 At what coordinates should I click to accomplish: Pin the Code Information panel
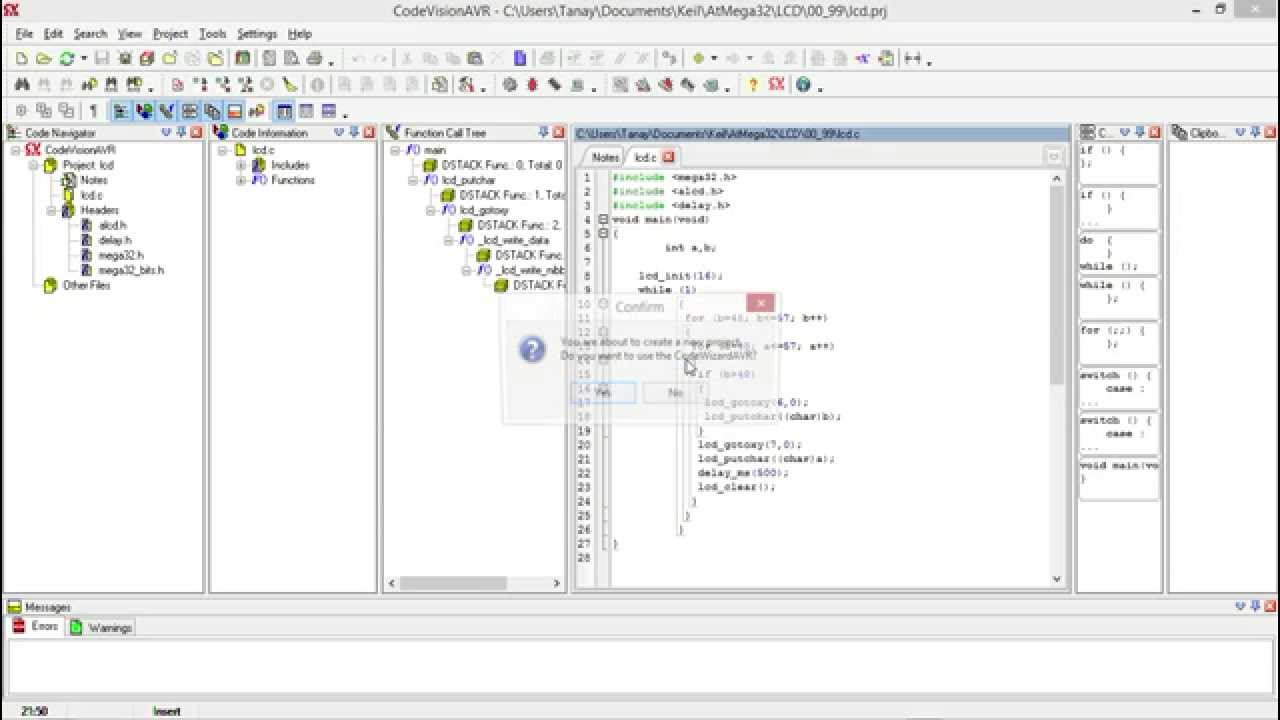[x=353, y=132]
